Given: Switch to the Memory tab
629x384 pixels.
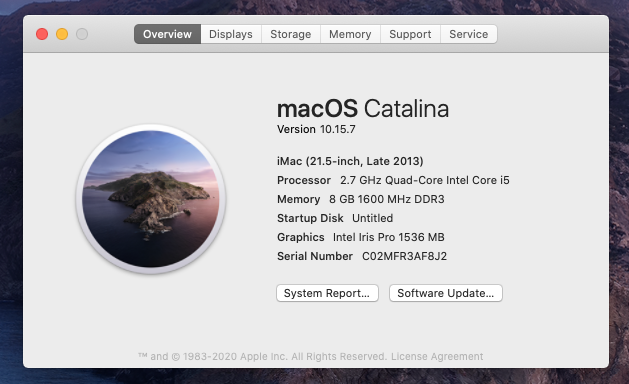Looking at the screenshot, I should (350, 35).
